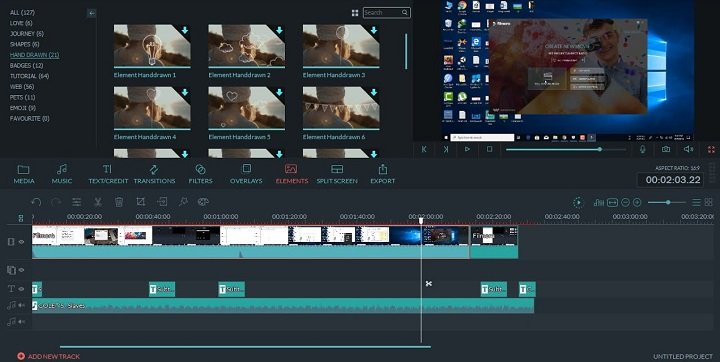This screenshot has width=720, height=362.
Task: Open the Transitions tab
Action: point(154,175)
